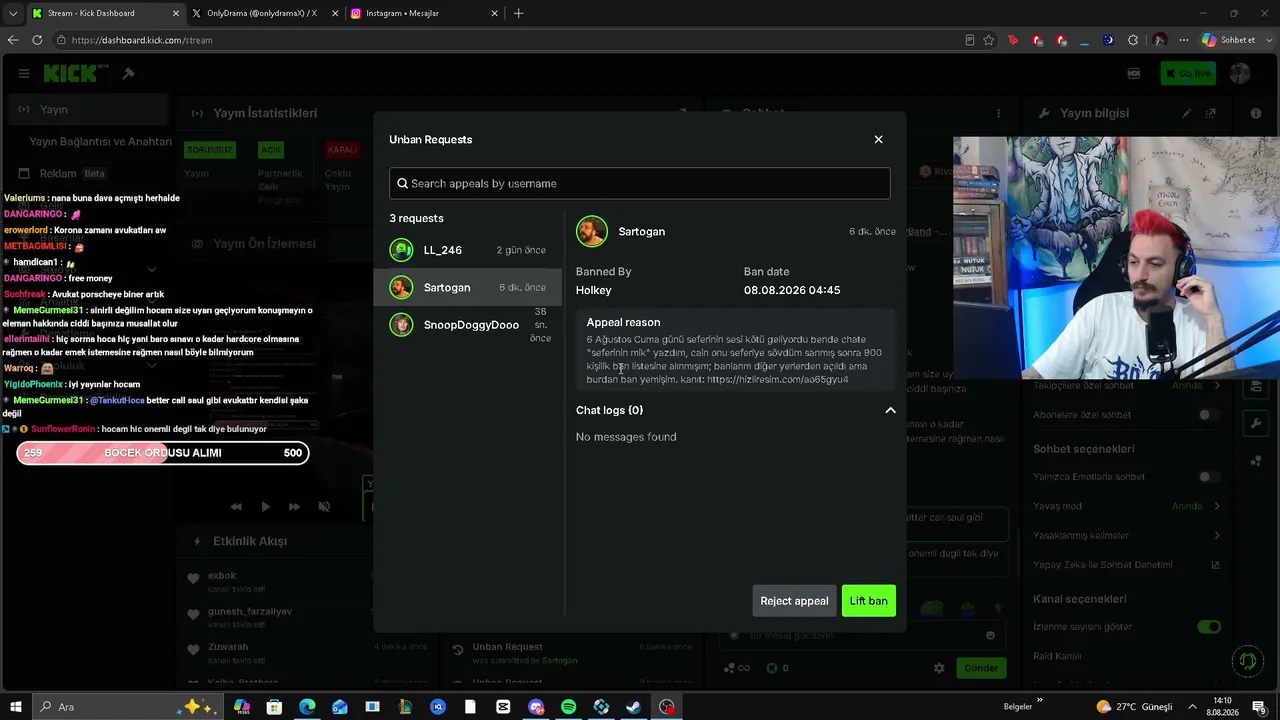The width and height of the screenshot is (1280, 720).
Task: Open Unban Request activity entry by Sartogan
Action: (x=572, y=653)
